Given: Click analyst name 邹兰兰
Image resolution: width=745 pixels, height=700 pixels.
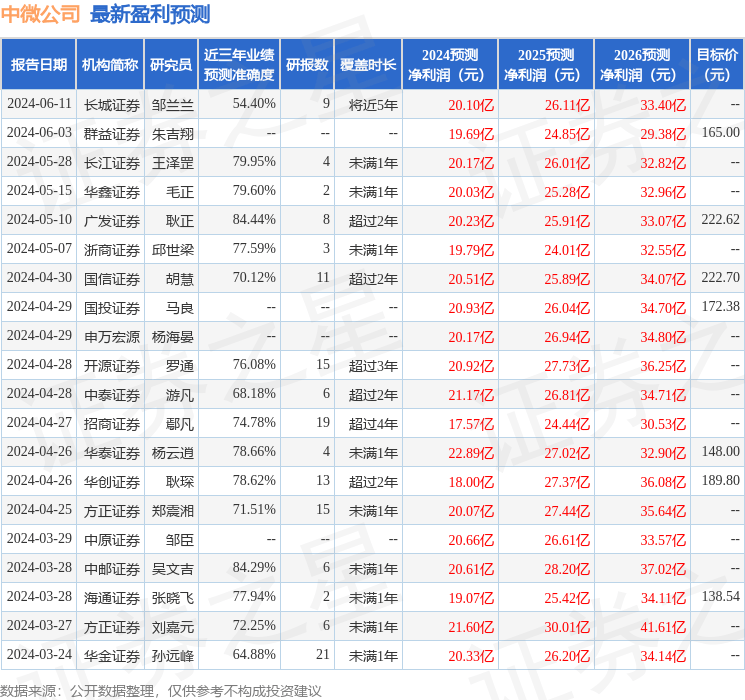Looking at the screenshot, I should click(173, 105).
